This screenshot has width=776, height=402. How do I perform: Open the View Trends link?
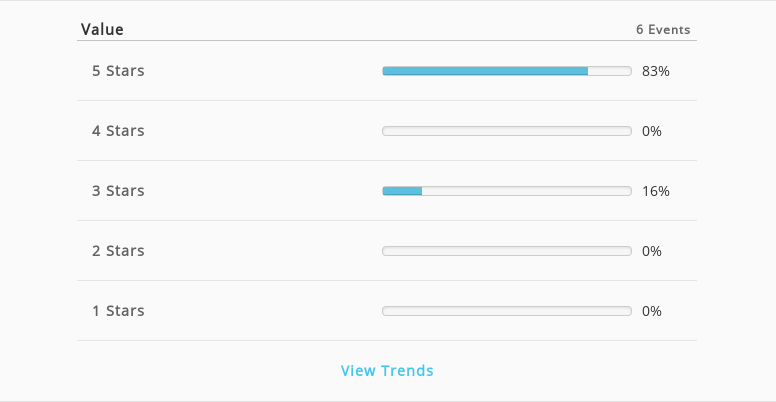pyautogui.click(x=387, y=370)
